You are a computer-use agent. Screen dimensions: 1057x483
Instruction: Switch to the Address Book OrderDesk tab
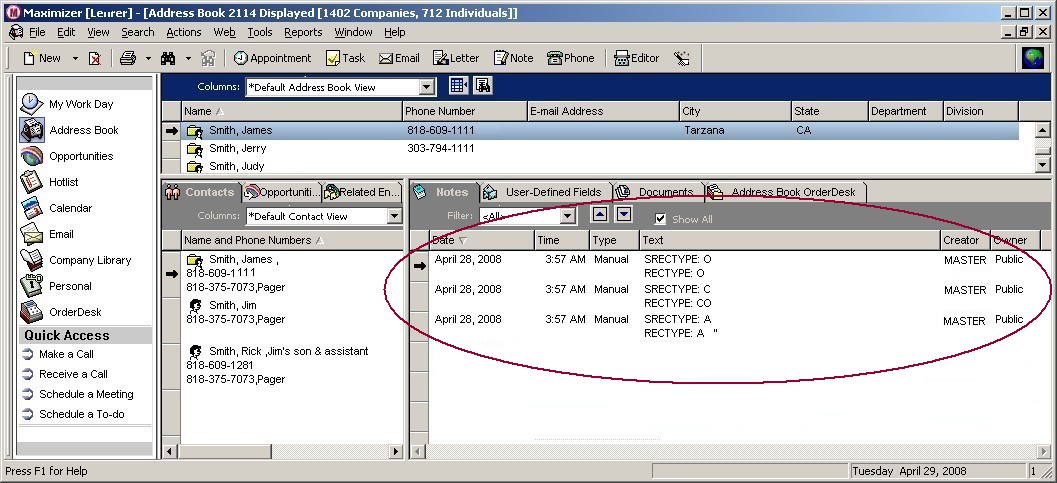[x=784, y=192]
